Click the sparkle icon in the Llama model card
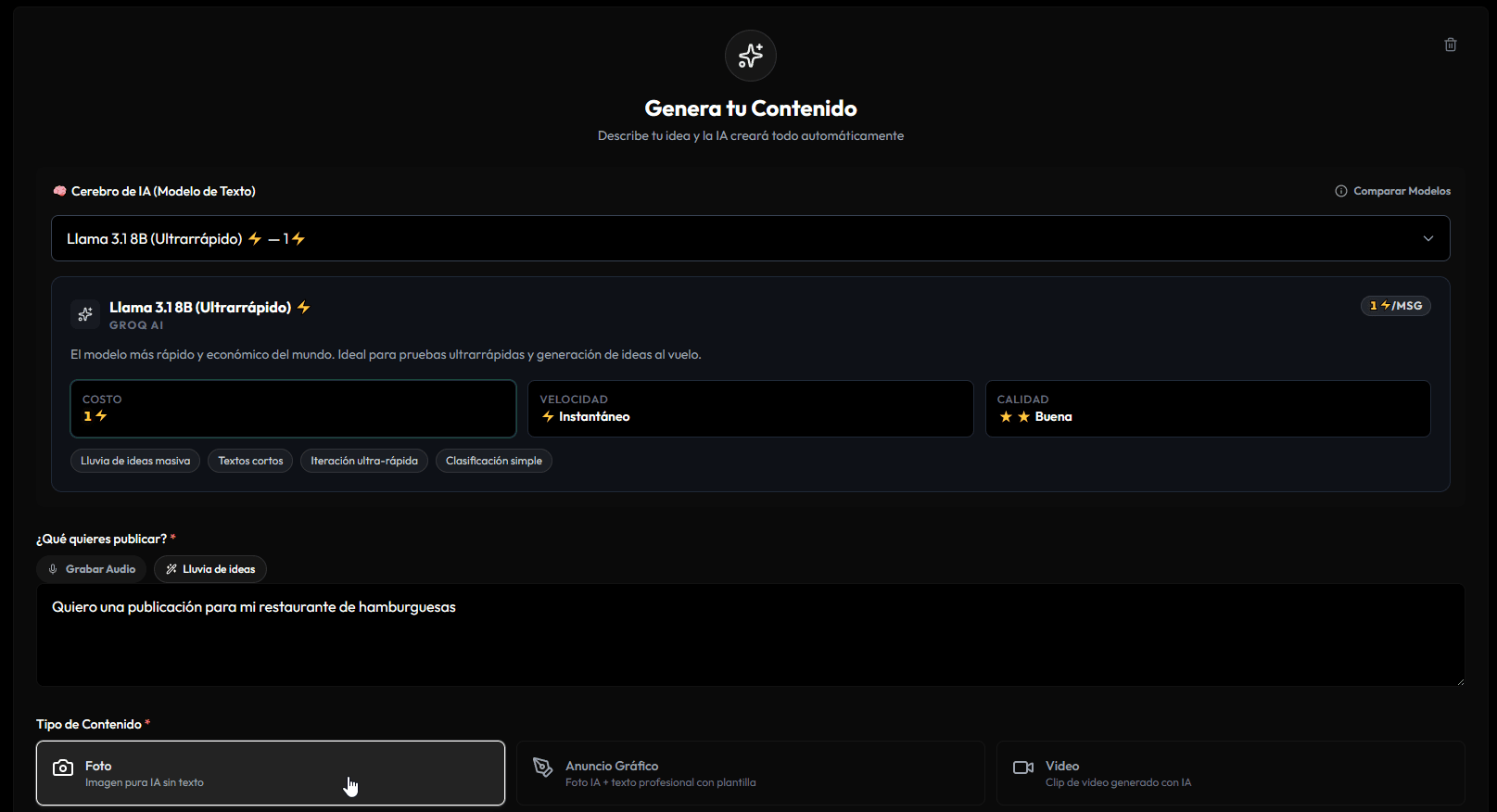The height and width of the screenshot is (812, 1497). 85,314
